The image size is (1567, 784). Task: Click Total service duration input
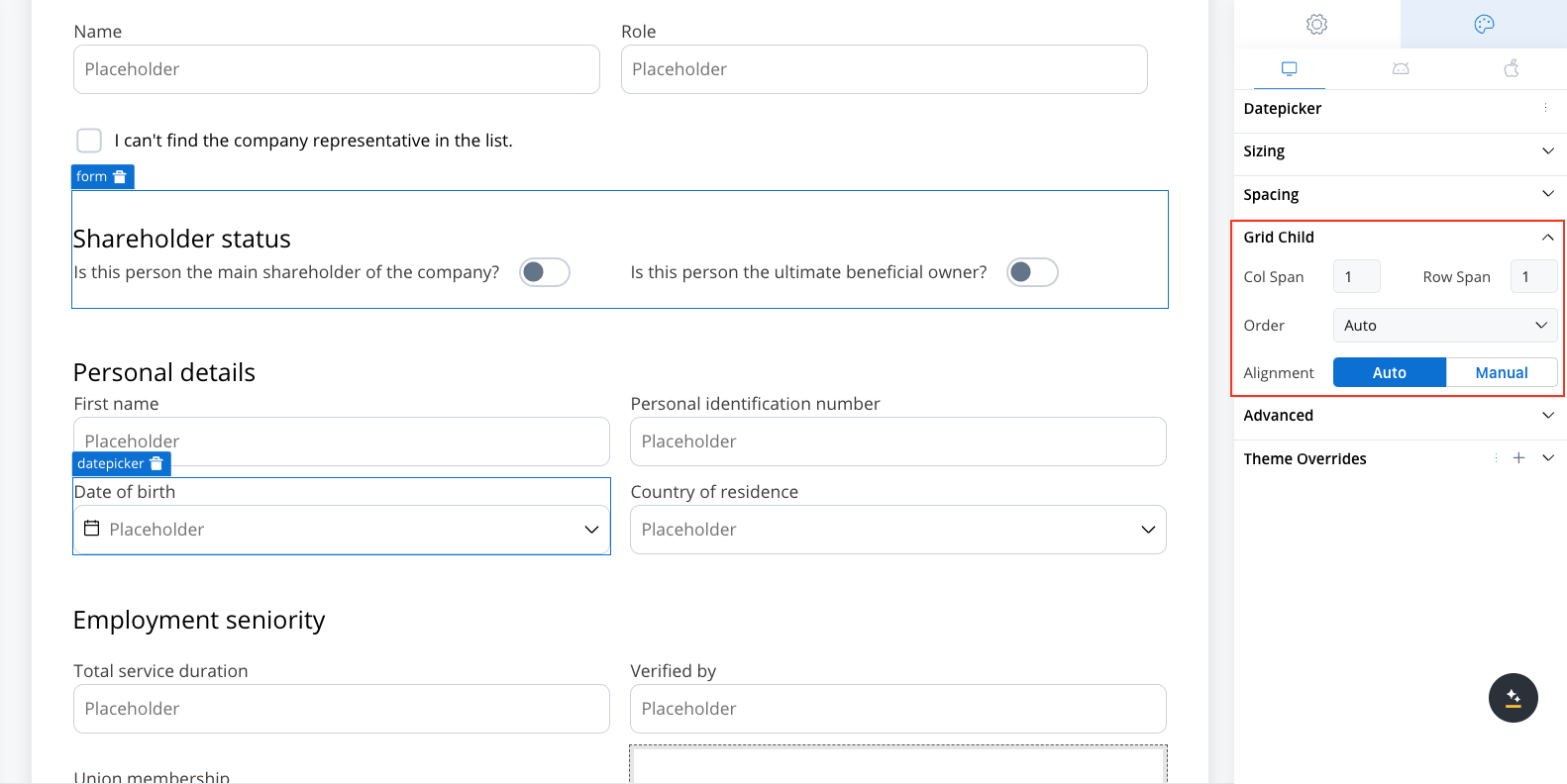pos(342,709)
